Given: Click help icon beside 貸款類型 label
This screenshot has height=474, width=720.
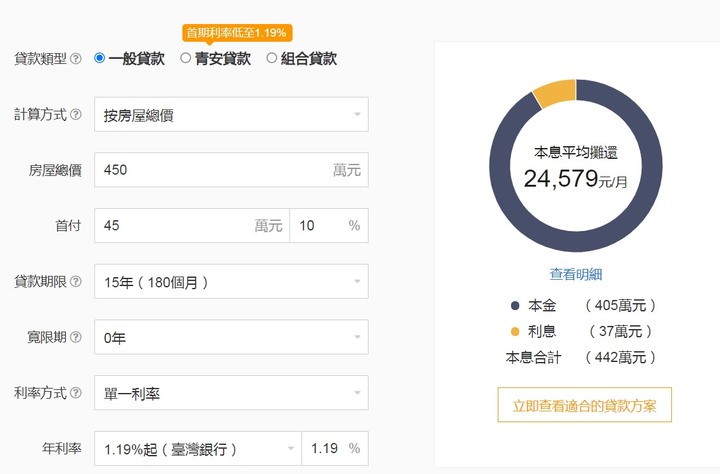Looking at the screenshot, I should click(76, 59).
